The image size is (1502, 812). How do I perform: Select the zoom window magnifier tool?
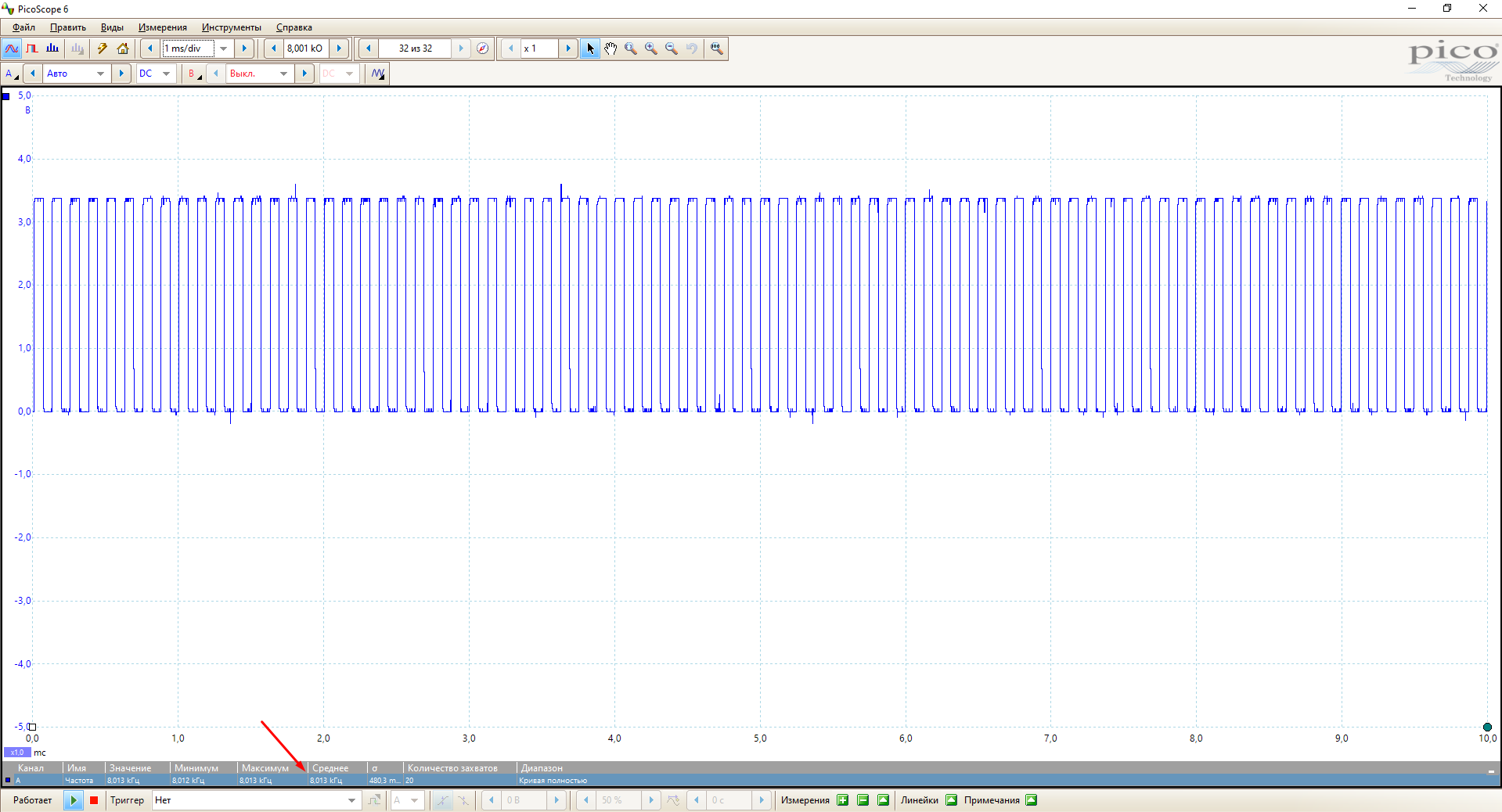click(x=631, y=49)
